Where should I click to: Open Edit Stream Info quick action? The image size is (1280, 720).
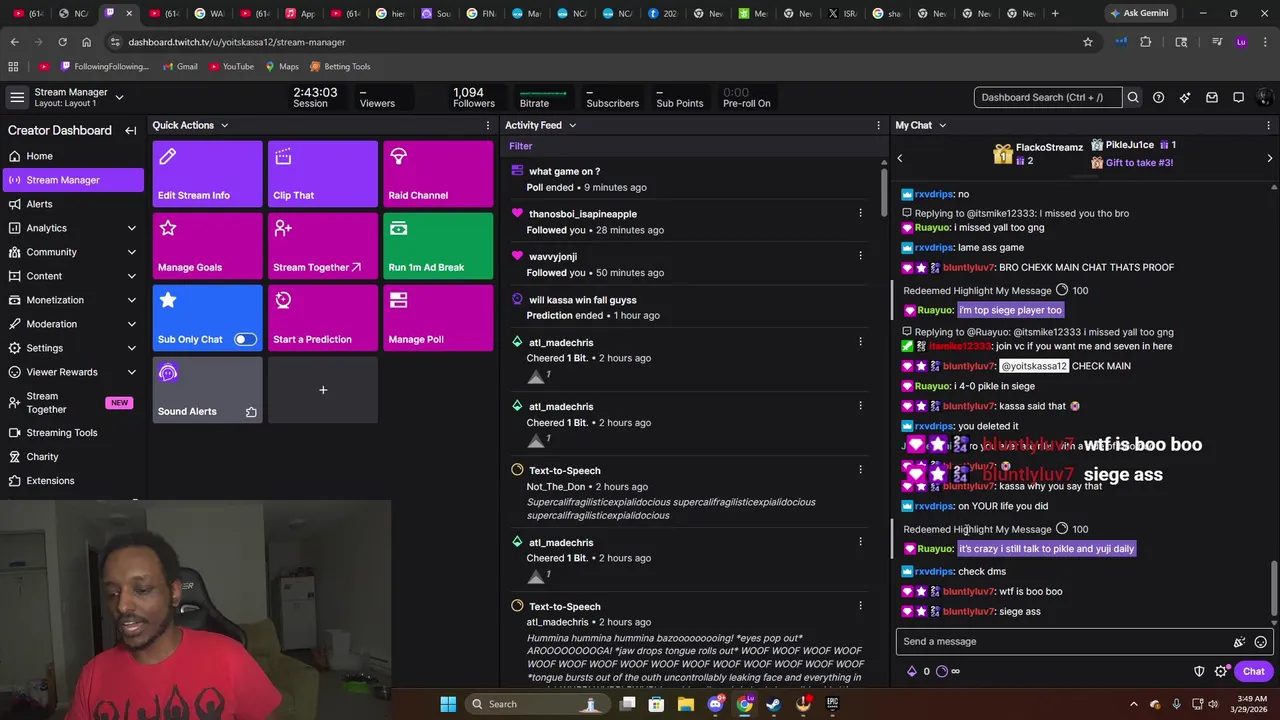[x=207, y=174]
